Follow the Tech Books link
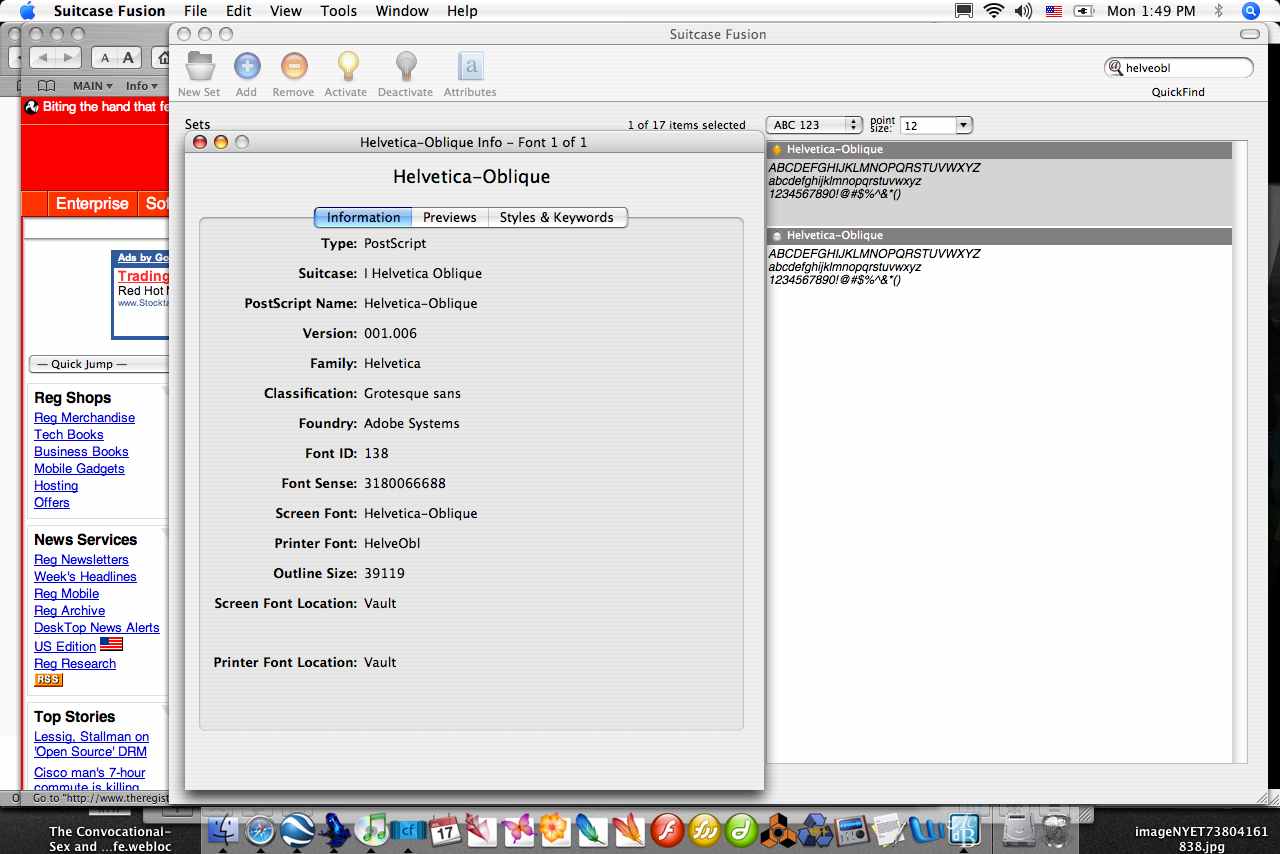The image size is (1280, 854). 68,434
